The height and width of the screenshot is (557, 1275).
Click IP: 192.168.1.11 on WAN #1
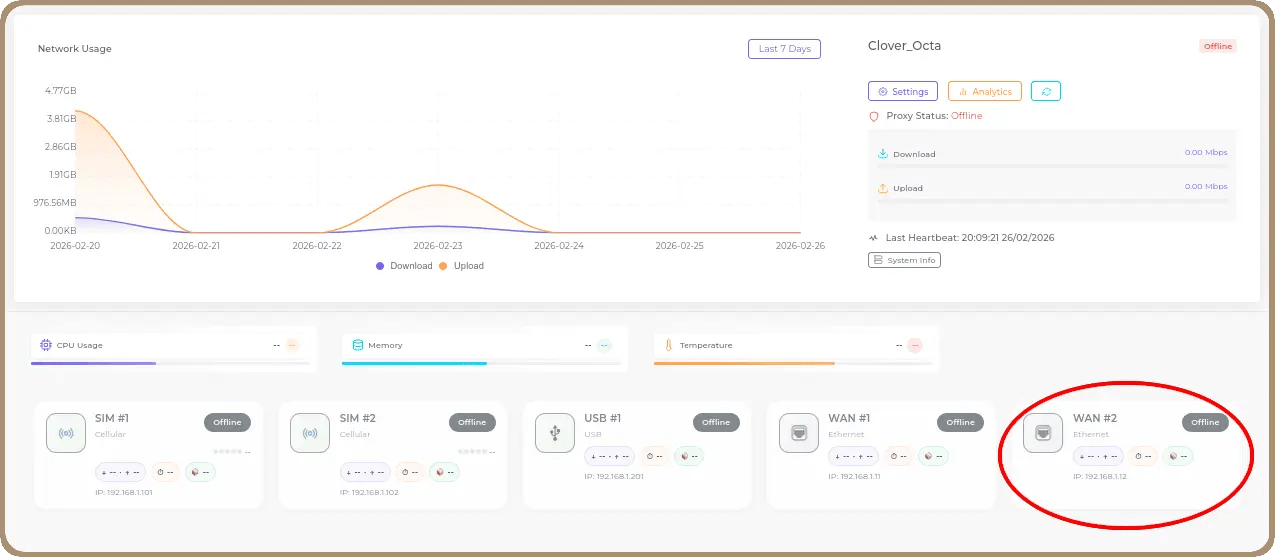pyautogui.click(x=855, y=477)
